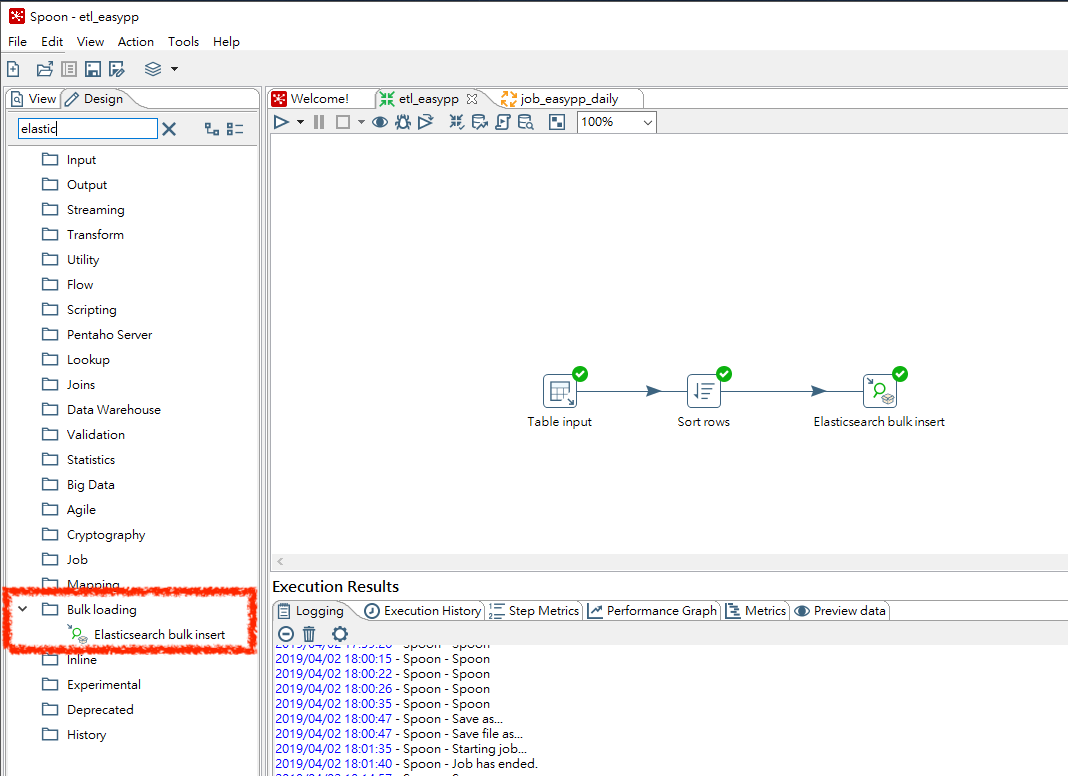
Task: Click the Debug transformation bug icon
Action: point(403,122)
